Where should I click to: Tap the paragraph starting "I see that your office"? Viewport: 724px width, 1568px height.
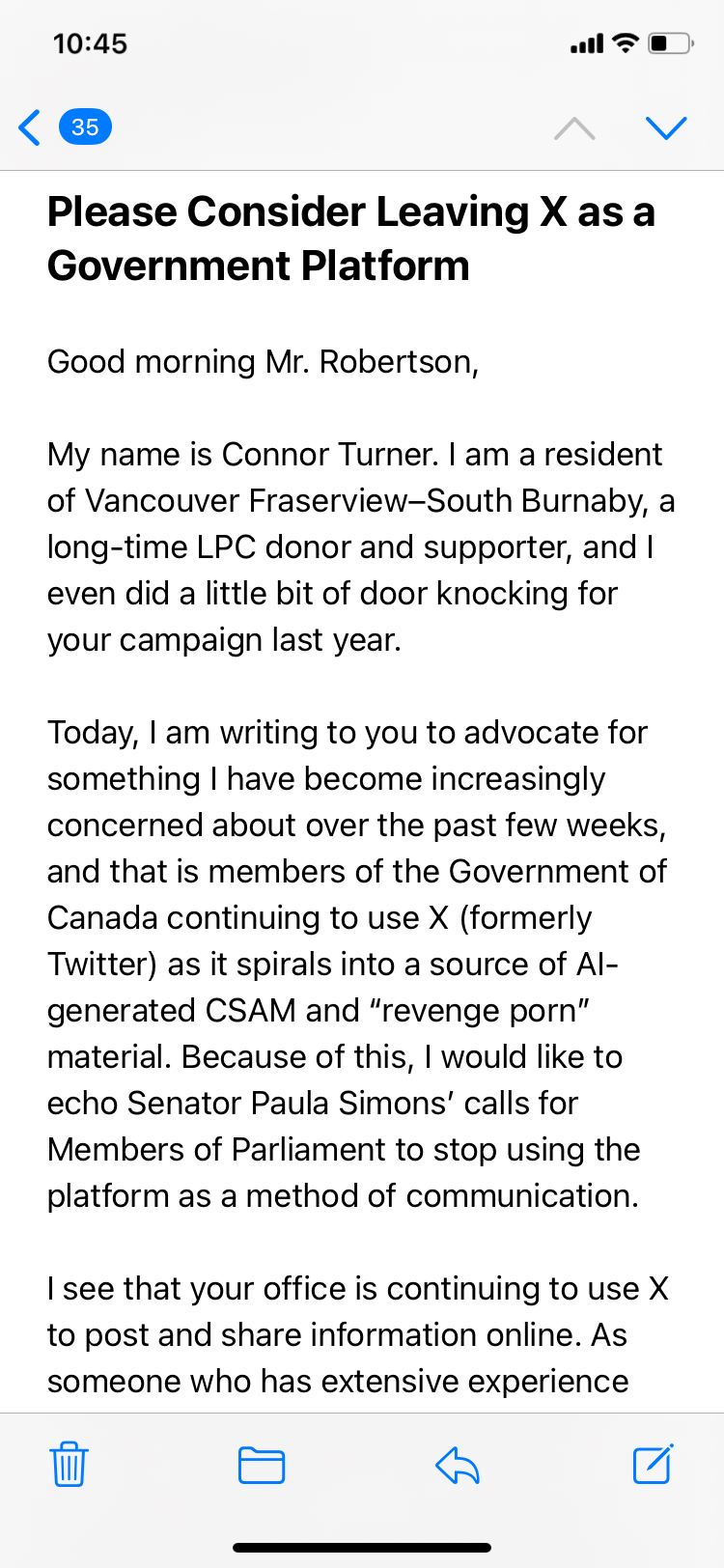click(357, 1334)
